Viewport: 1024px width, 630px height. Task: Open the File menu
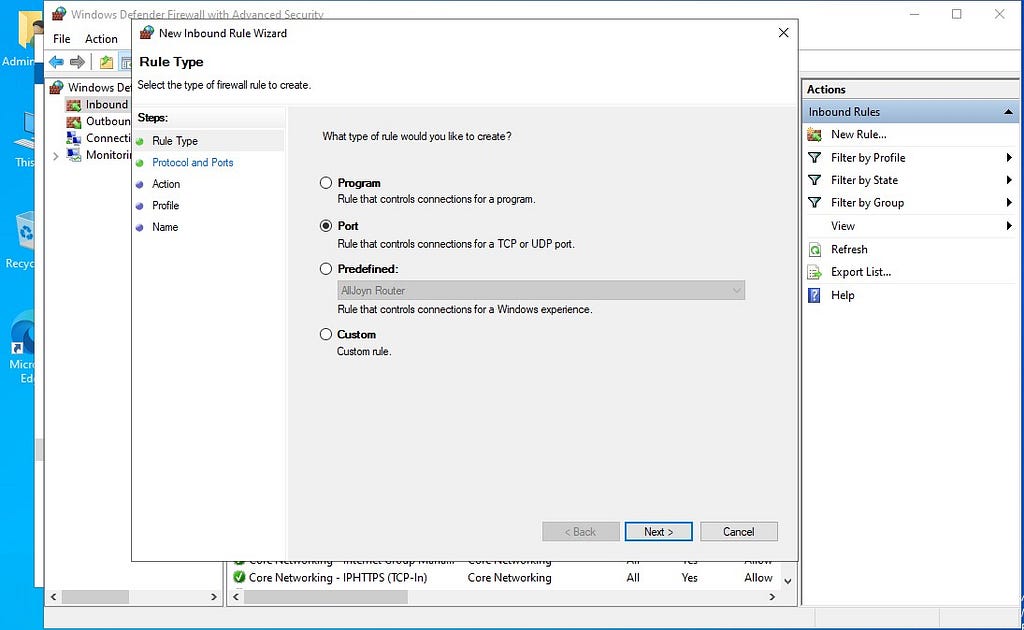point(61,39)
